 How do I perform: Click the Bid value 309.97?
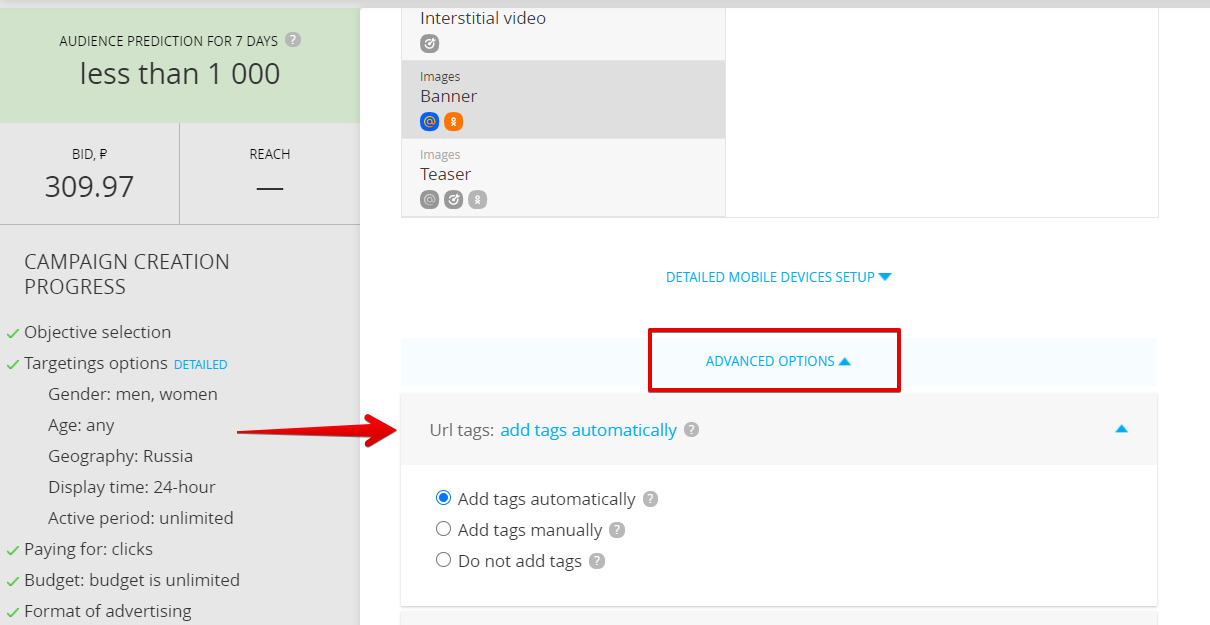[x=89, y=187]
